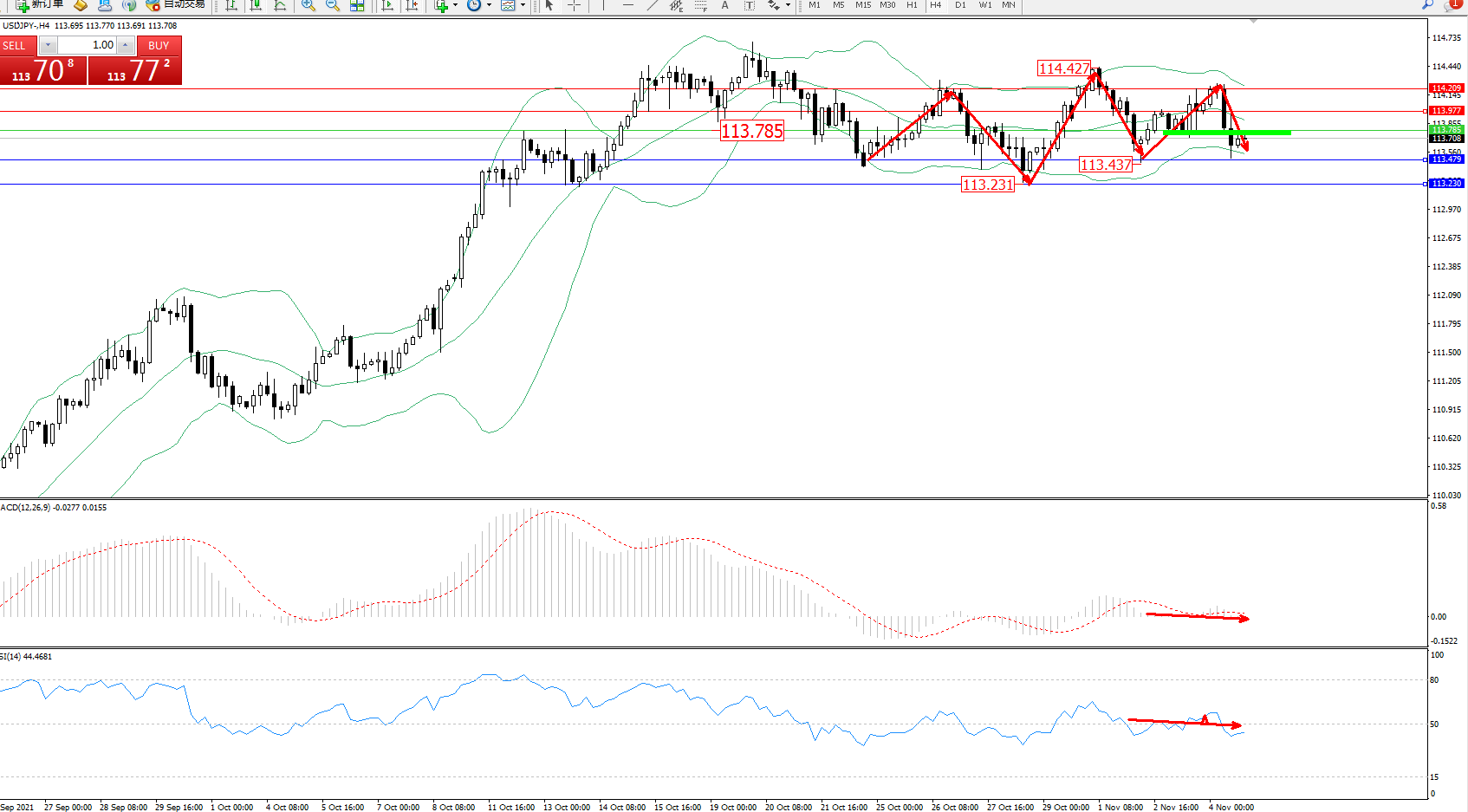The image size is (1468, 812).
Task: Switch to the D1 timeframe
Action: click(x=960, y=5)
